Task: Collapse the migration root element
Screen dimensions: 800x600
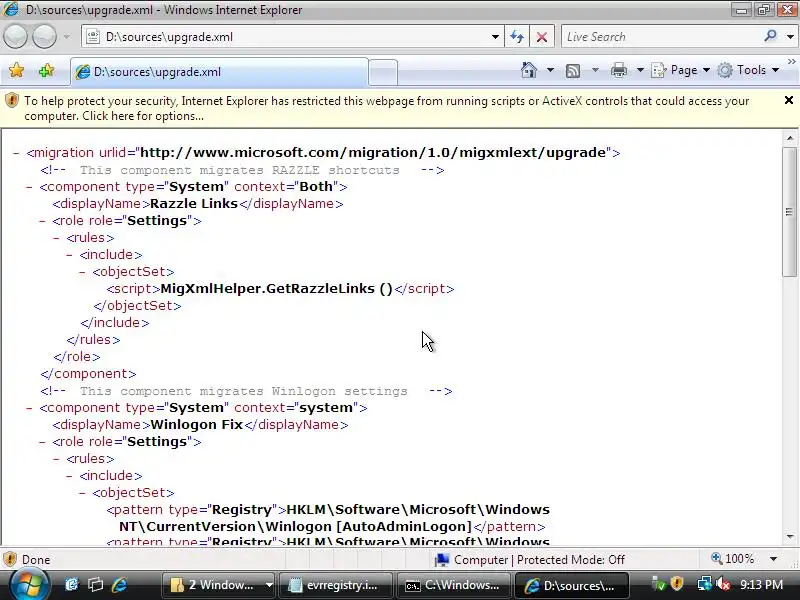Action: click(16, 153)
